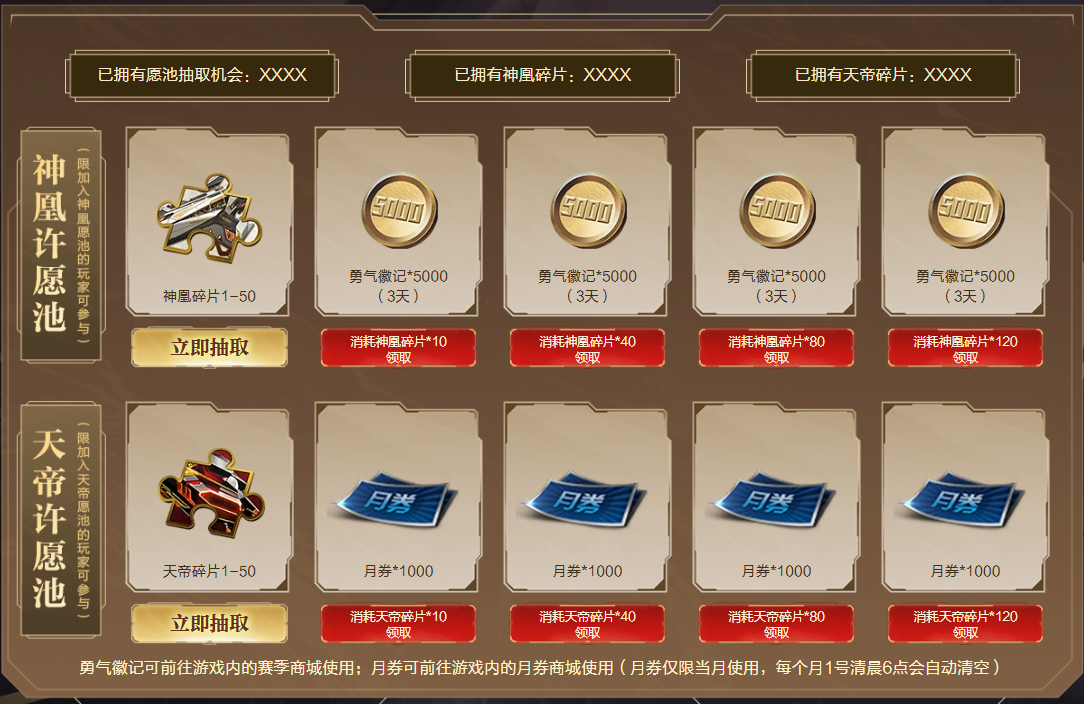Claim reward for 消耗神凰碎片*10
This screenshot has height=704, width=1084.
(x=398, y=348)
